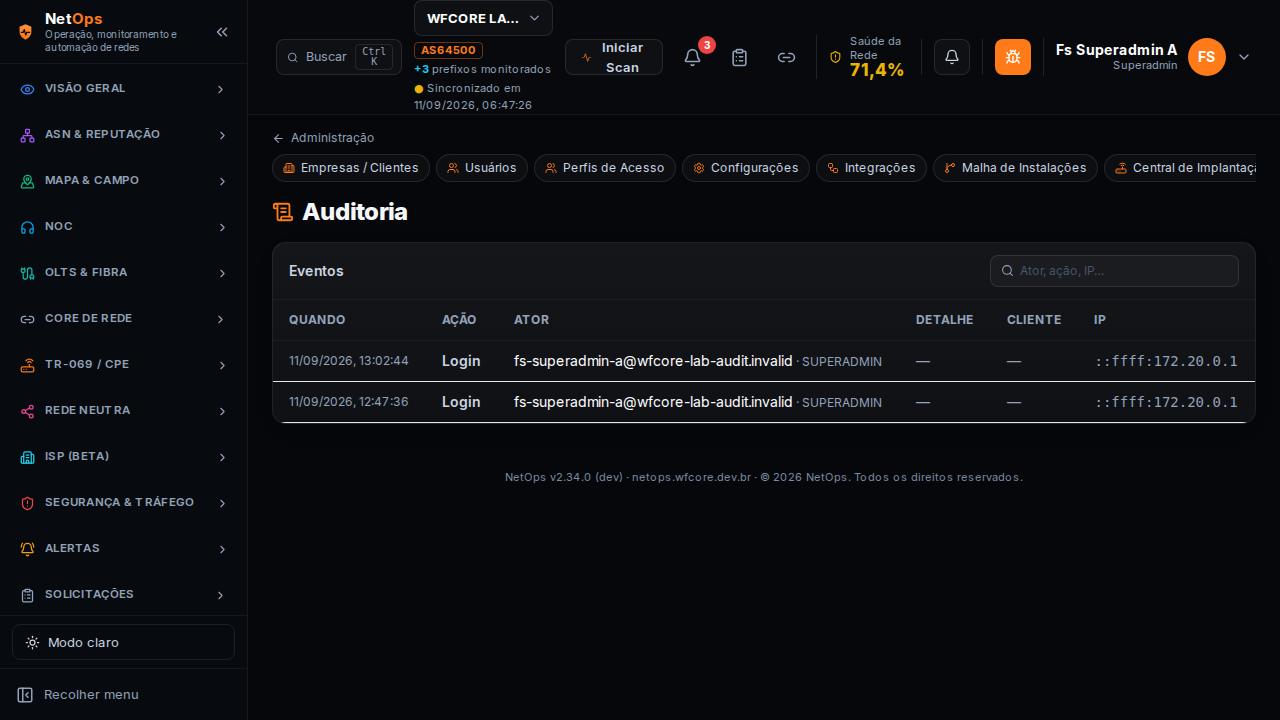The image size is (1280, 720).
Task: Open user menu chevron next to avatar
Action: coord(1244,57)
